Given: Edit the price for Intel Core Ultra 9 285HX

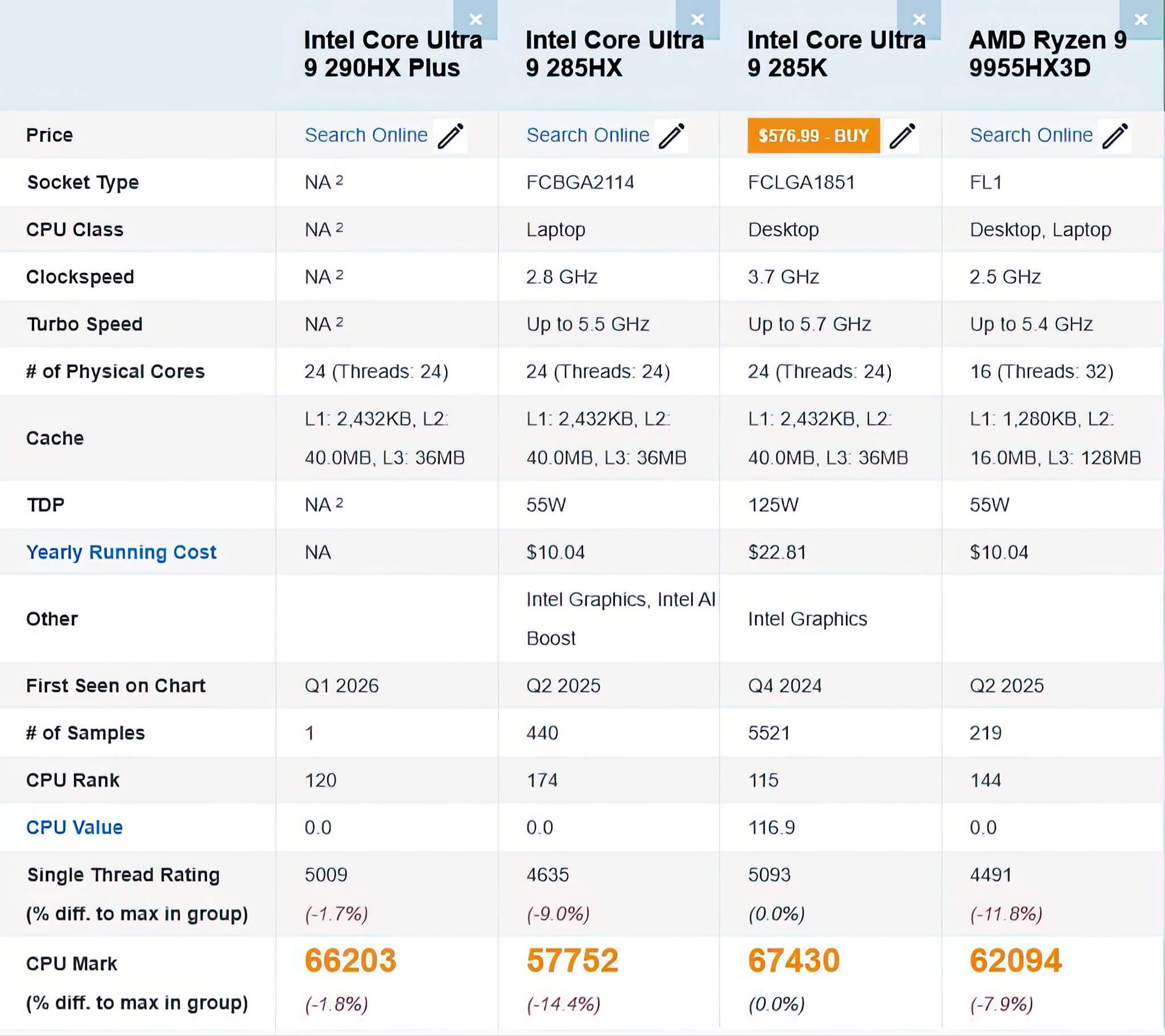Looking at the screenshot, I should click(672, 135).
